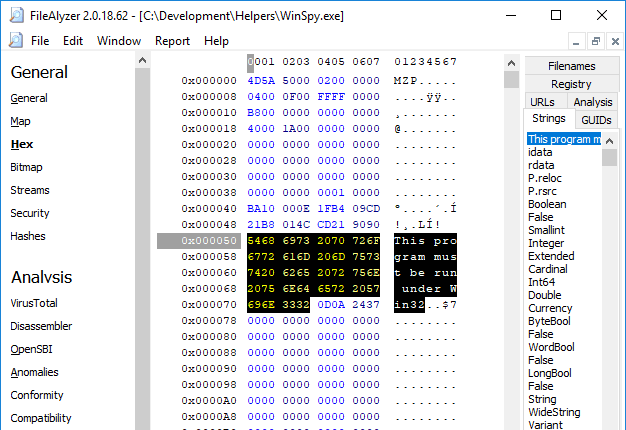Select the GUIDs tab
This screenshot has width=626, height=430.
[596, 120]
